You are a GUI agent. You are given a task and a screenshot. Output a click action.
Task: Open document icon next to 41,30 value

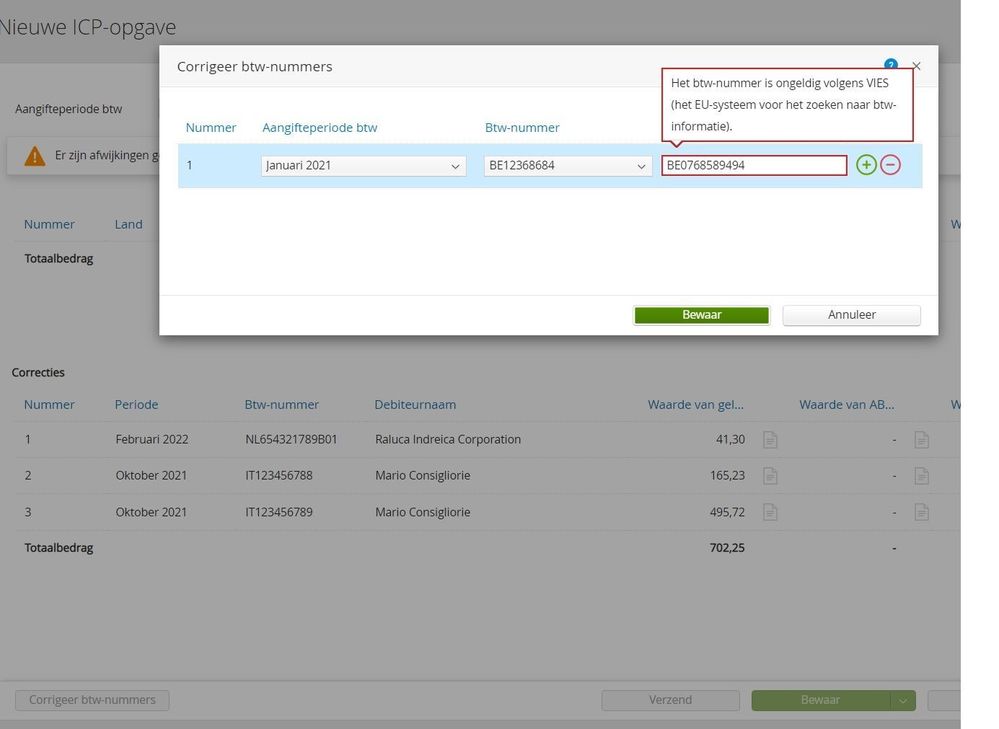coord(770,440)
